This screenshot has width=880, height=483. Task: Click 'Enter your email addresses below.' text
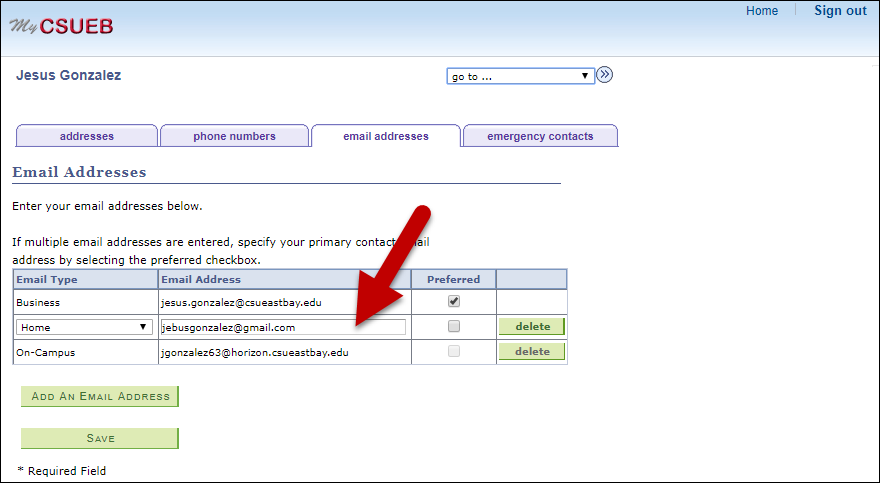click(x=107, y=206)
